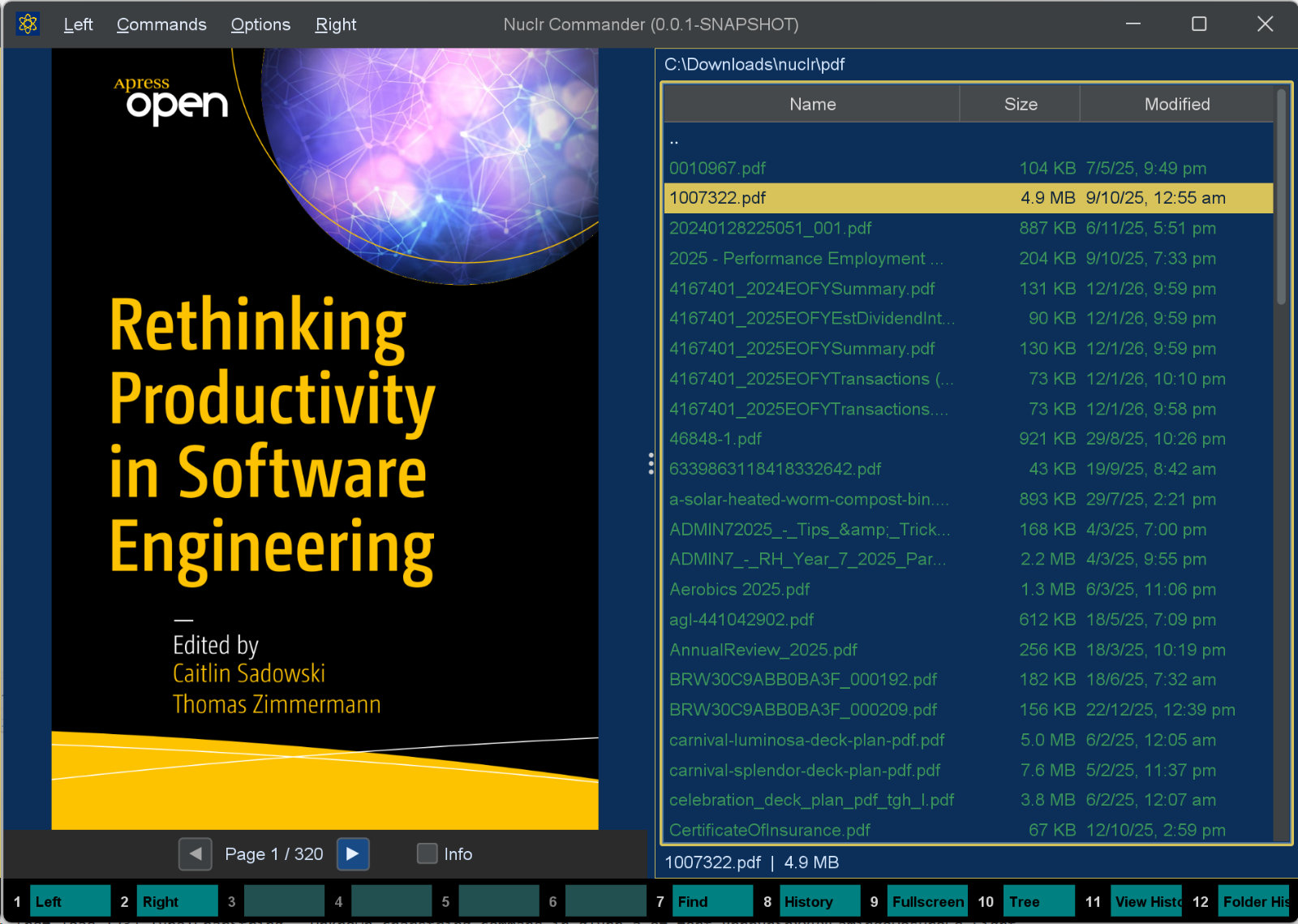Select file BRW30C9ABB0BA3F_000209.pdf
The height and width of the screenshot is (924, 1298).
[969, 709]
